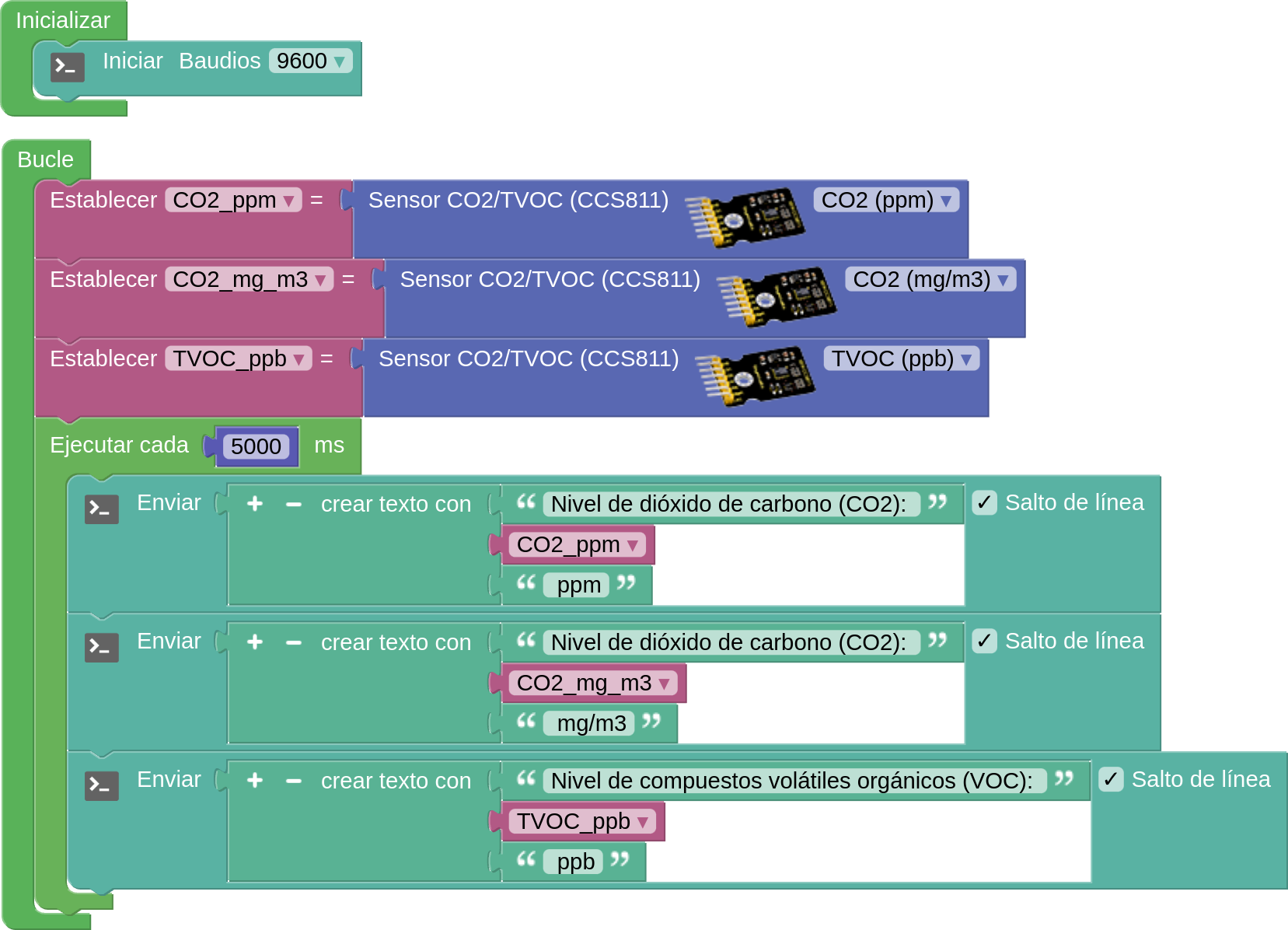Open the Baudios 9600 dropdown
Screen dimensions: 1288x930
(310, 61)
